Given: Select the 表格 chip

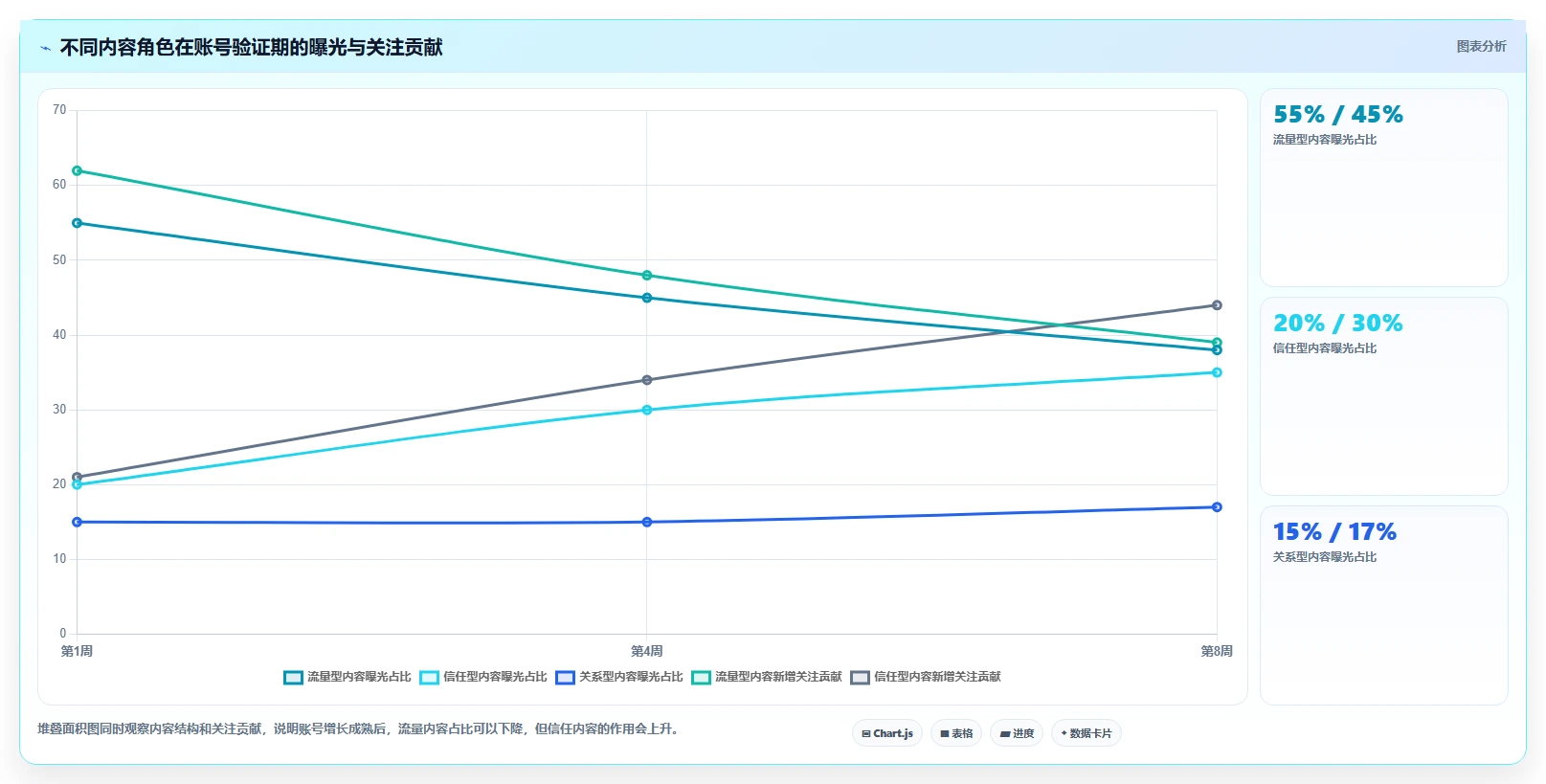Looking at the screenshot, I should (956, 733).
